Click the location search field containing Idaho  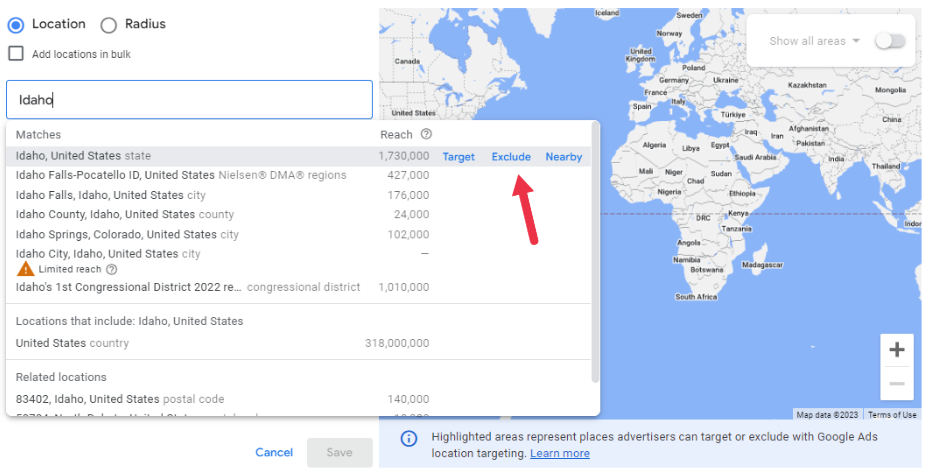pos(189,100)
